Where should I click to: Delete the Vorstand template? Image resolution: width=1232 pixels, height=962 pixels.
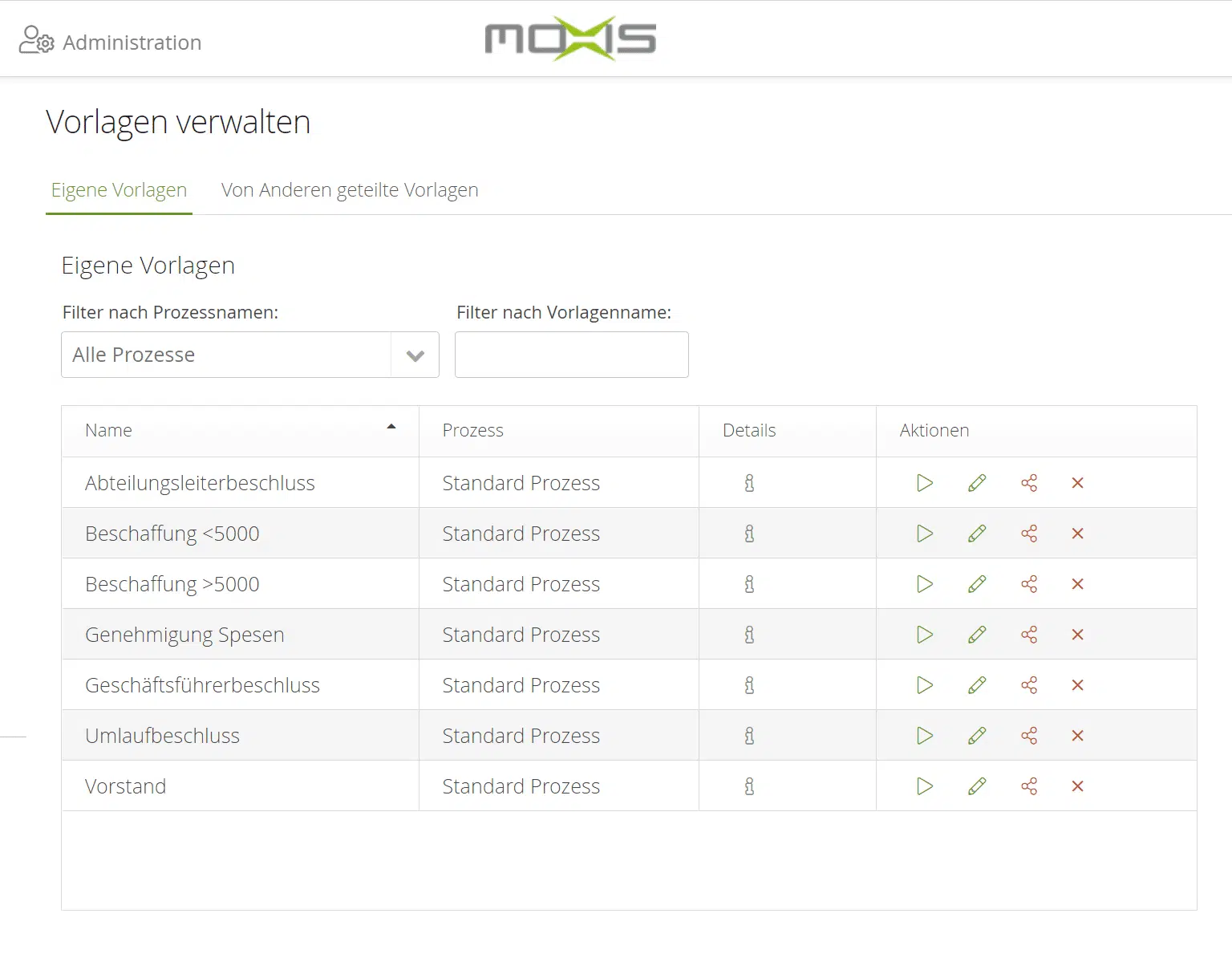coord(1078,786)
